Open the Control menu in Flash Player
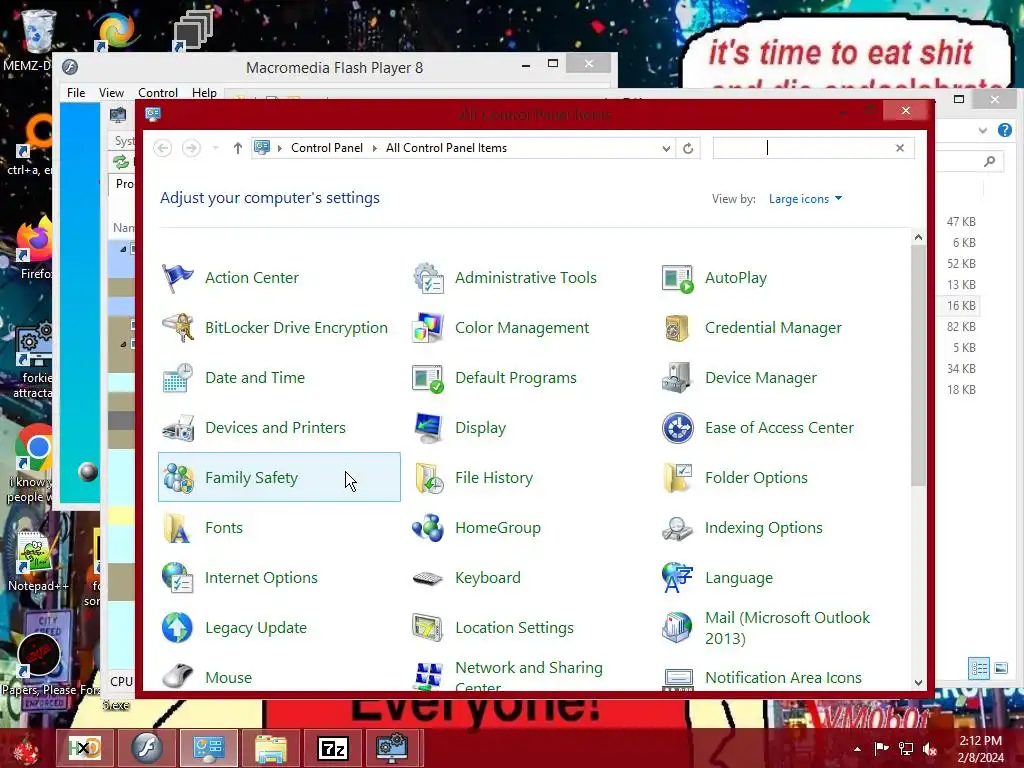 157,93
